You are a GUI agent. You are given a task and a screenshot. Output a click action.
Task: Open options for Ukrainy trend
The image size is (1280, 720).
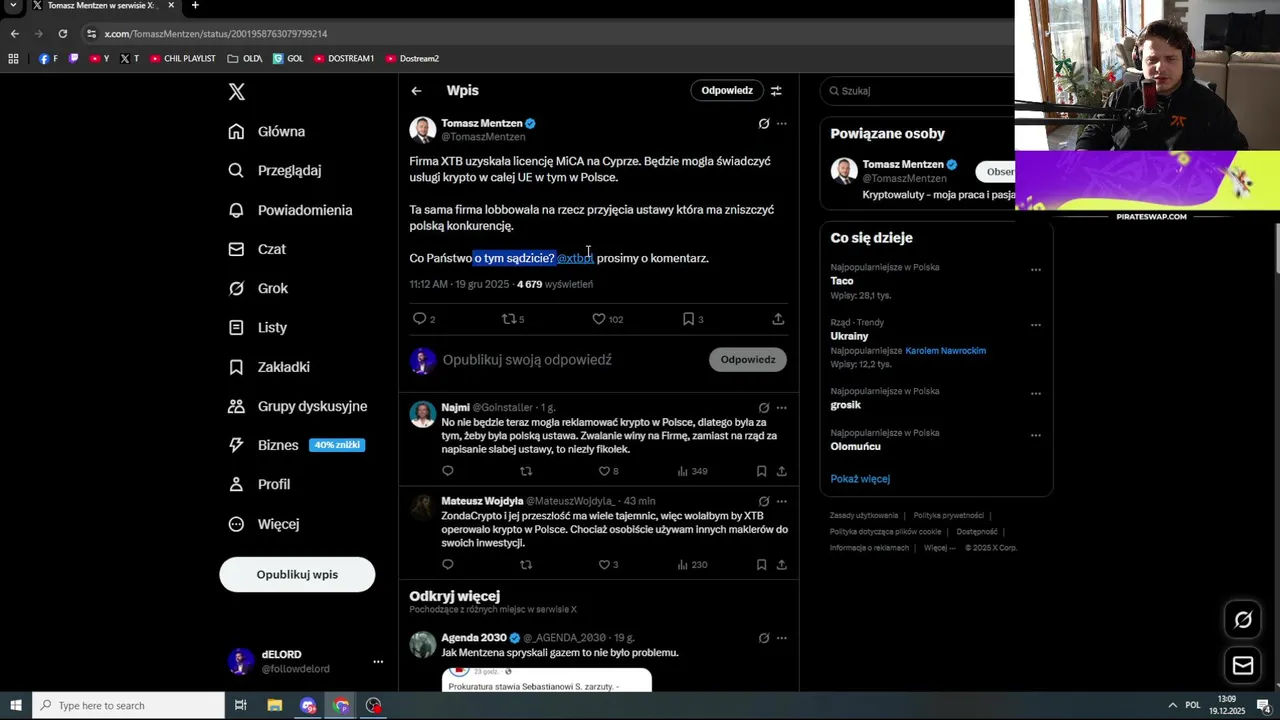(x=1036, y=325)
